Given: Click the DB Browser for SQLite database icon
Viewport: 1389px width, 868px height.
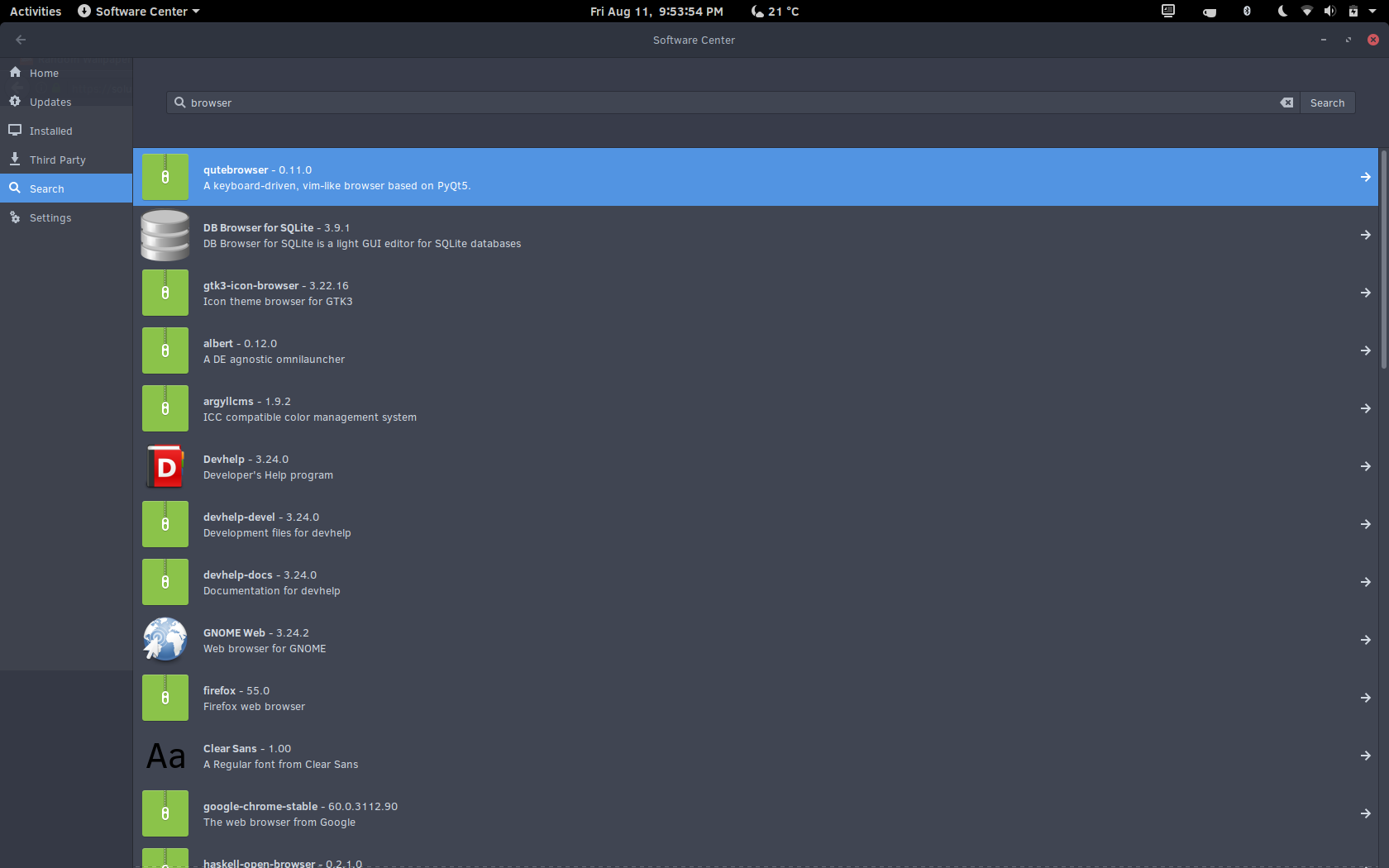Looking at the screenshot, I should tap(165, 235).
